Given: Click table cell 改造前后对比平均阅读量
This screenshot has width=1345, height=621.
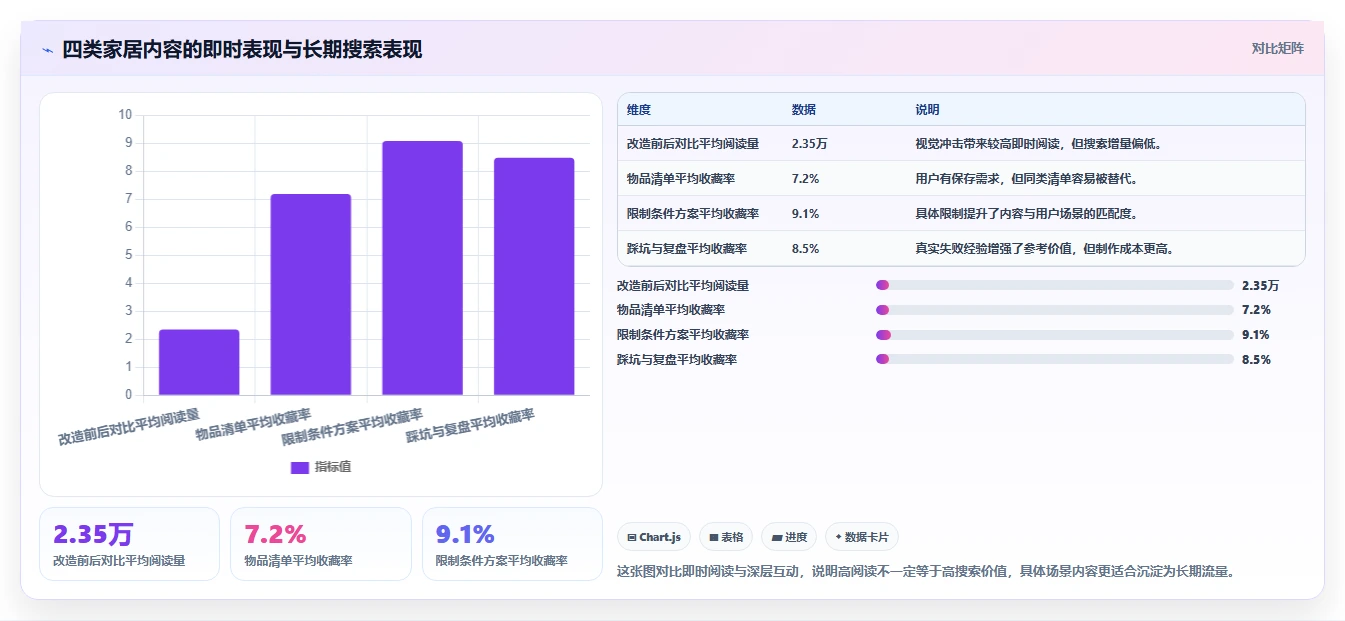Looking at the screenshot, I should (x=693, y=144).
